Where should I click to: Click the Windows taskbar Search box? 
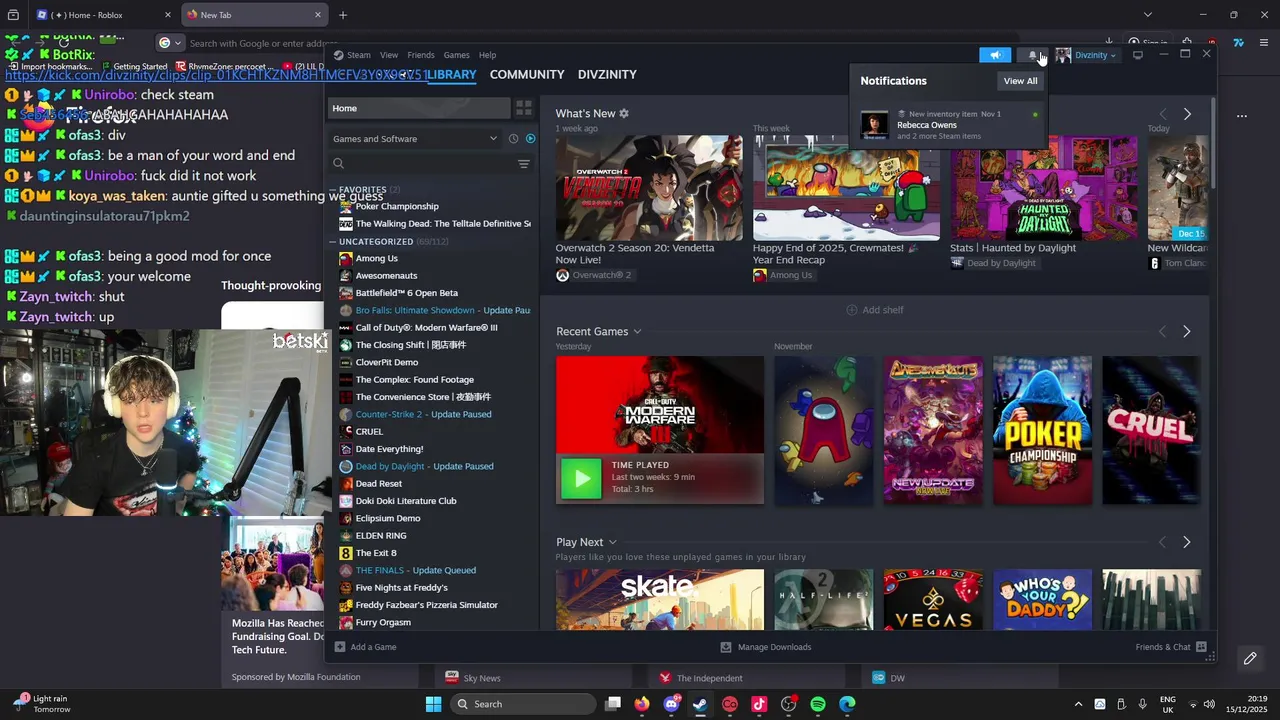pos(523,704)
